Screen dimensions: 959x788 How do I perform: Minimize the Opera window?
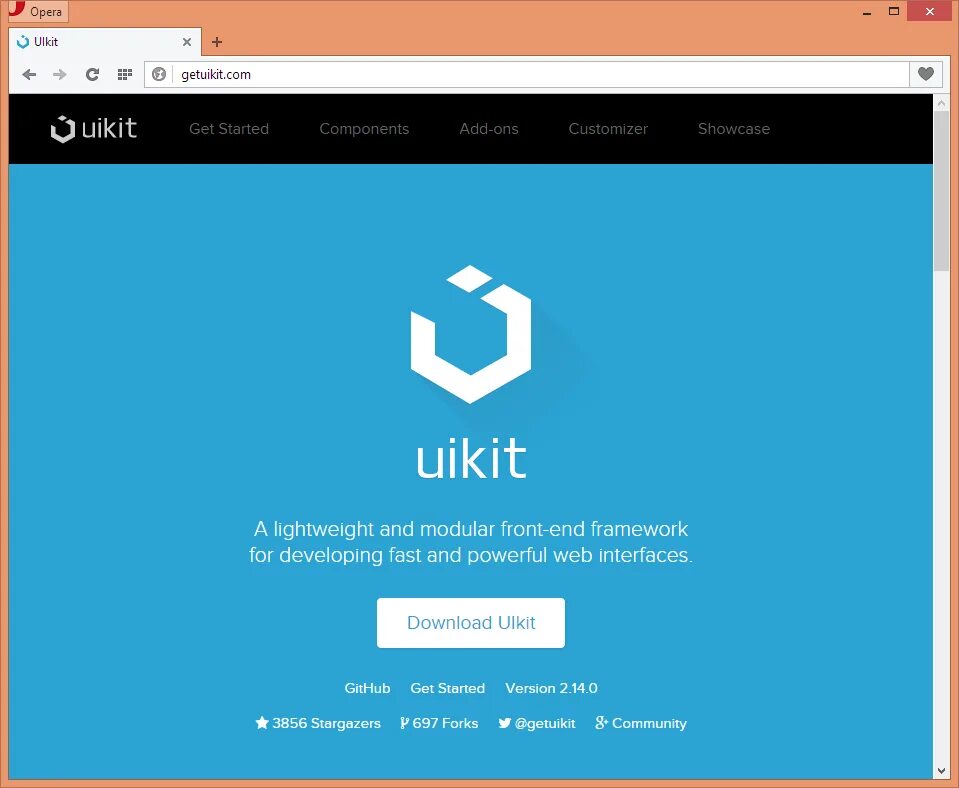point(867,12)
